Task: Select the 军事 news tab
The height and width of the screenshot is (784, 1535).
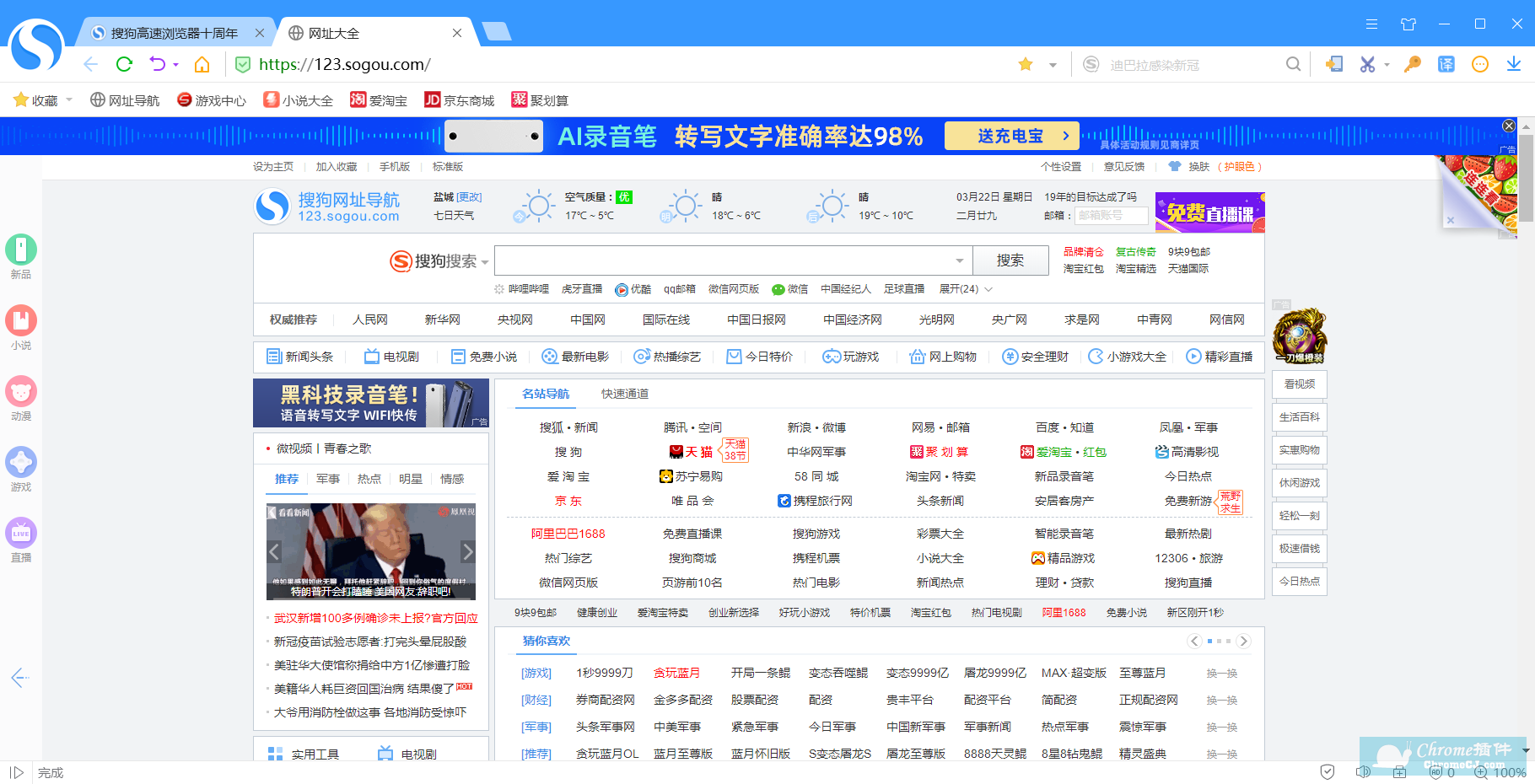Action: point(328,479)
